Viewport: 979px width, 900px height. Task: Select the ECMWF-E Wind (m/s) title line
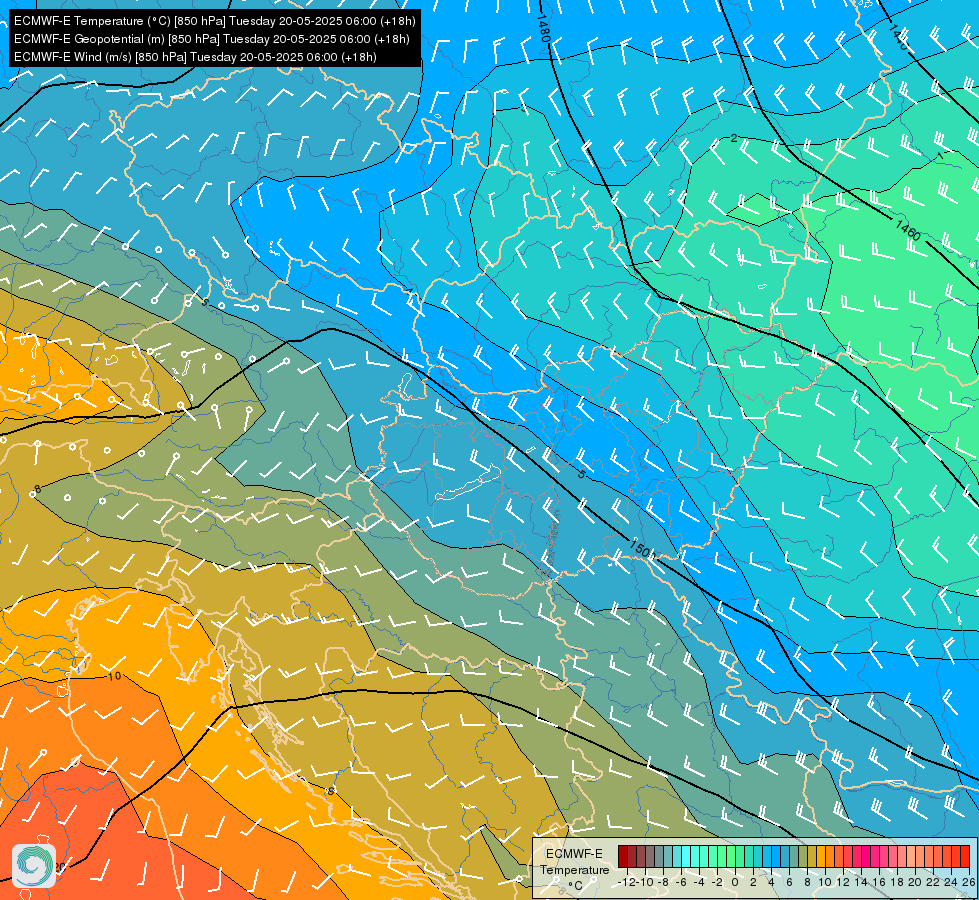click(195, 57)
